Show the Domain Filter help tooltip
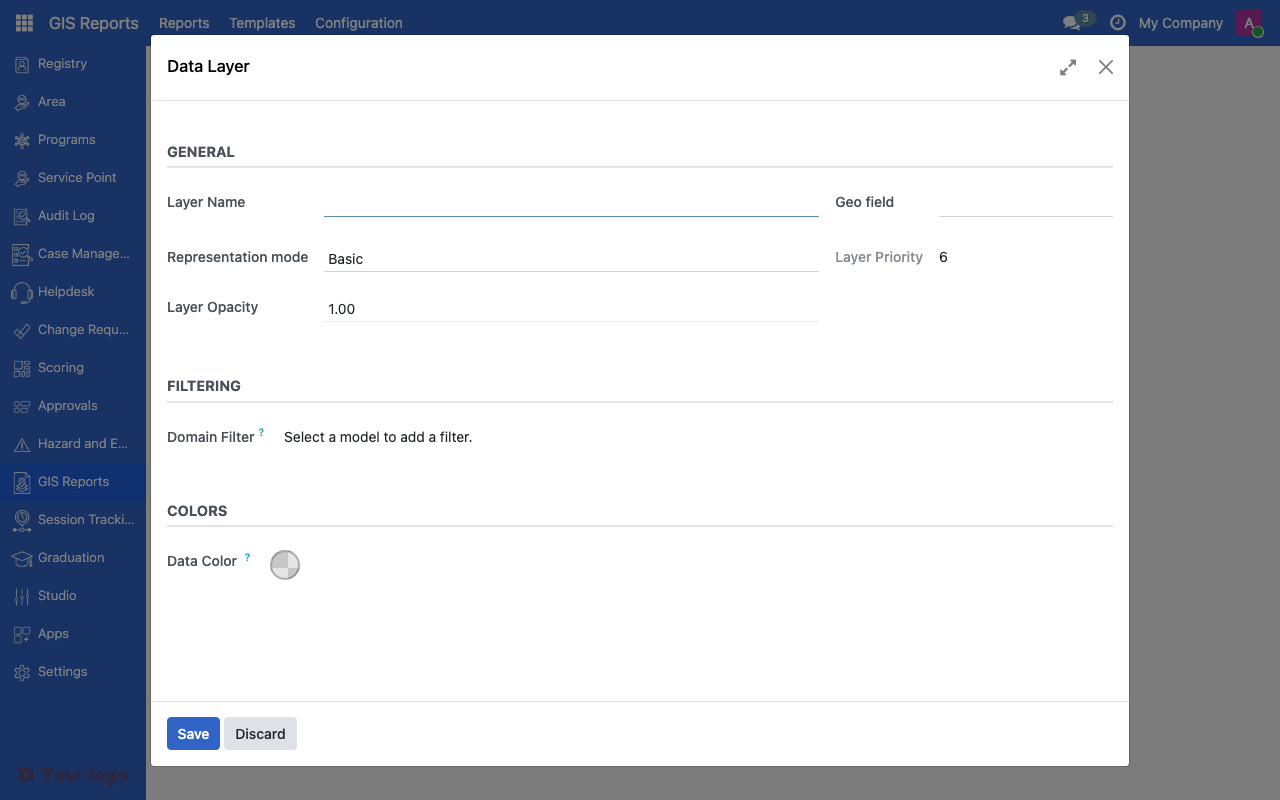Viewport: 1280px width, 800px height. point(261,432)
